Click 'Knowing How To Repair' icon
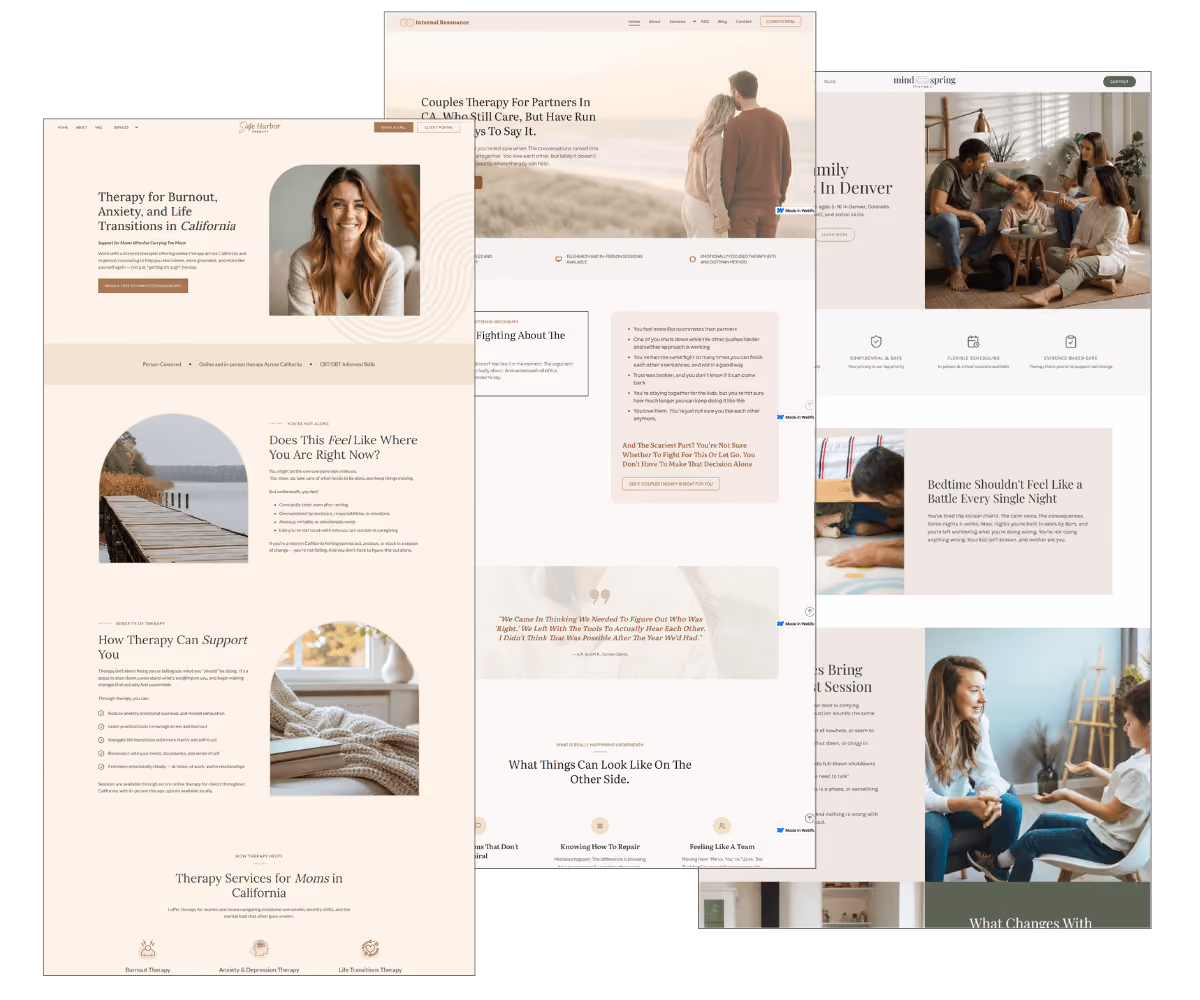The image size is (1200, 1000). [x=599, y=826]
